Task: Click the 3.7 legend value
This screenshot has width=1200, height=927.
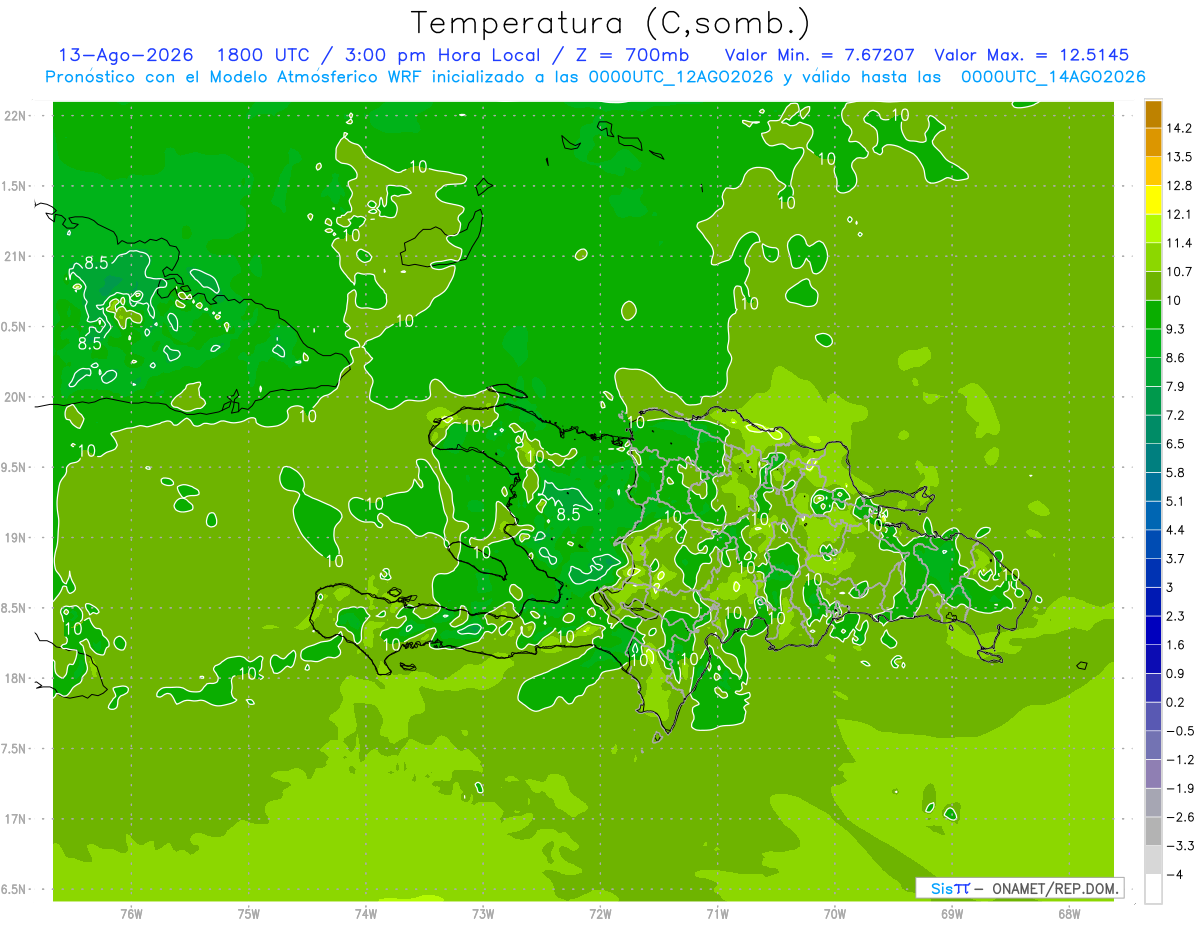Action: coord(1176,559)
